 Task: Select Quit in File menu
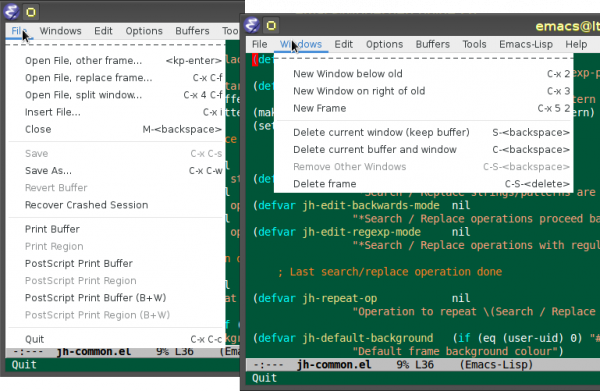tap(116, 339)
